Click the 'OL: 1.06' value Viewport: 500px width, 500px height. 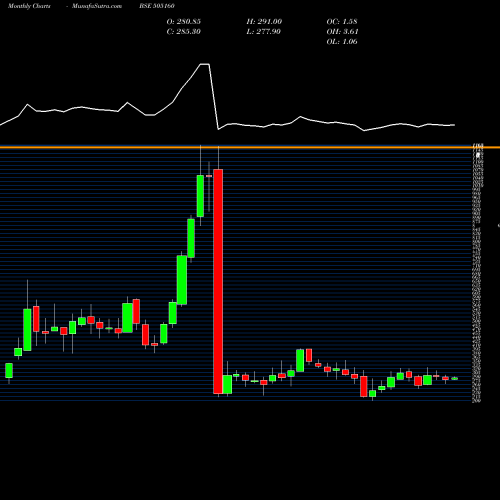(x=342, y=41)
